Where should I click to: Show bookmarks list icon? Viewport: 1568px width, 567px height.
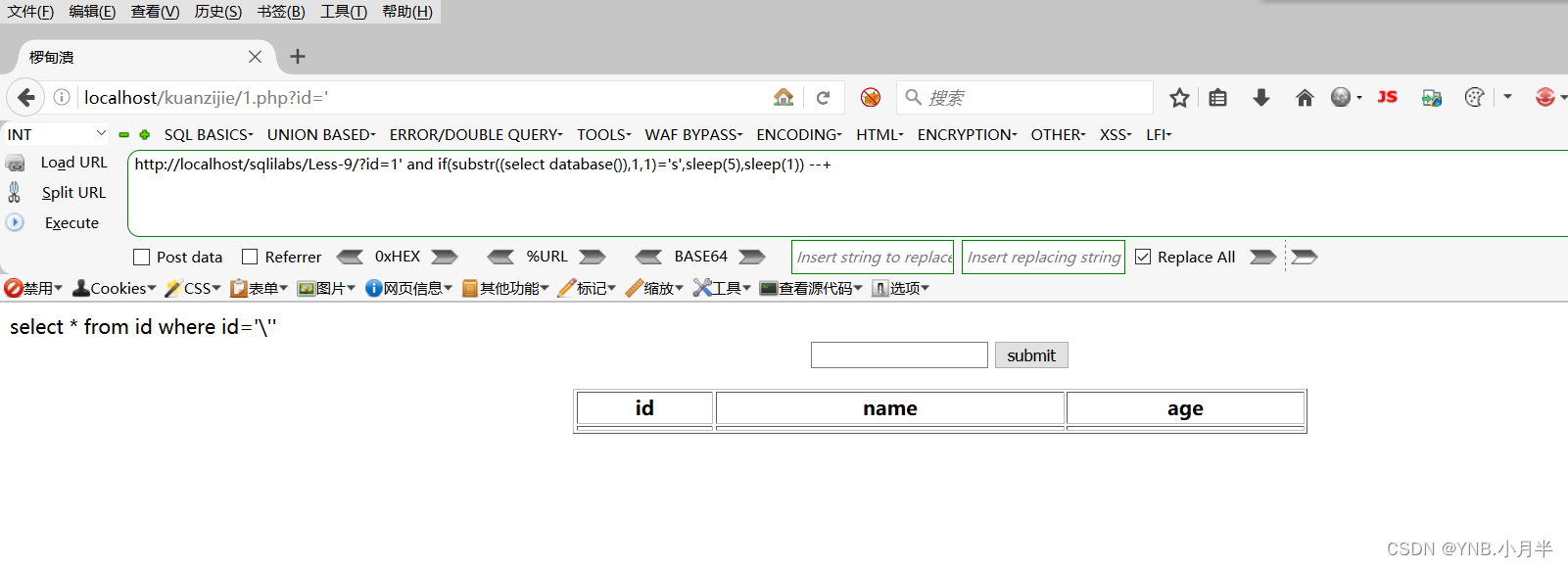[1217, 97]
